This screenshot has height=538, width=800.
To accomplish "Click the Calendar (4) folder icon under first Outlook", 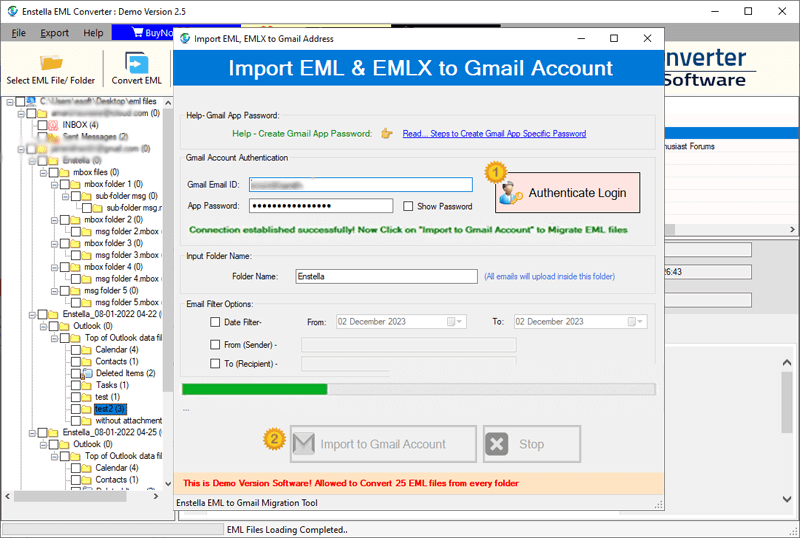I will click(86, 350).
